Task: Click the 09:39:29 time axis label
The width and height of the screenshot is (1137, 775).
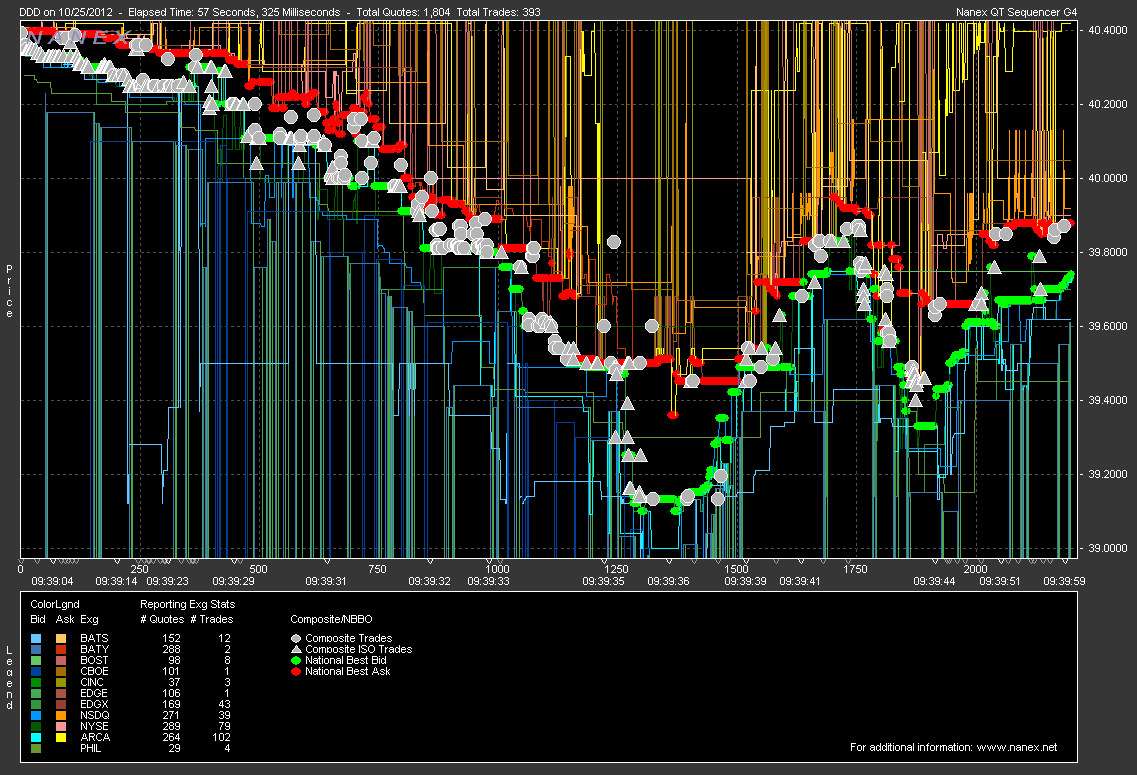Action: pyautogui.click(x=233, y=581)
